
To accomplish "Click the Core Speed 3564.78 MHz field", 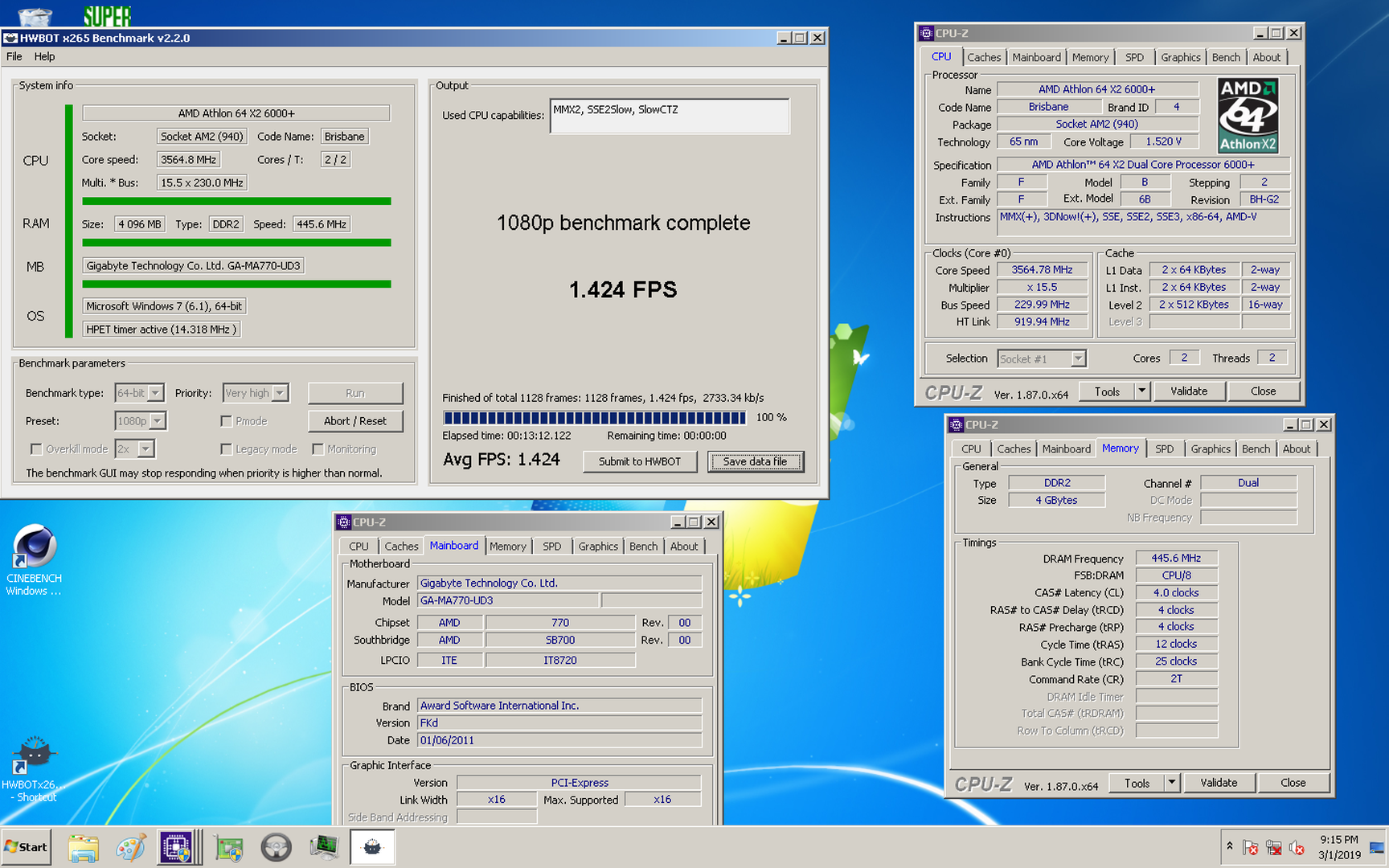I will (1042, 270).
